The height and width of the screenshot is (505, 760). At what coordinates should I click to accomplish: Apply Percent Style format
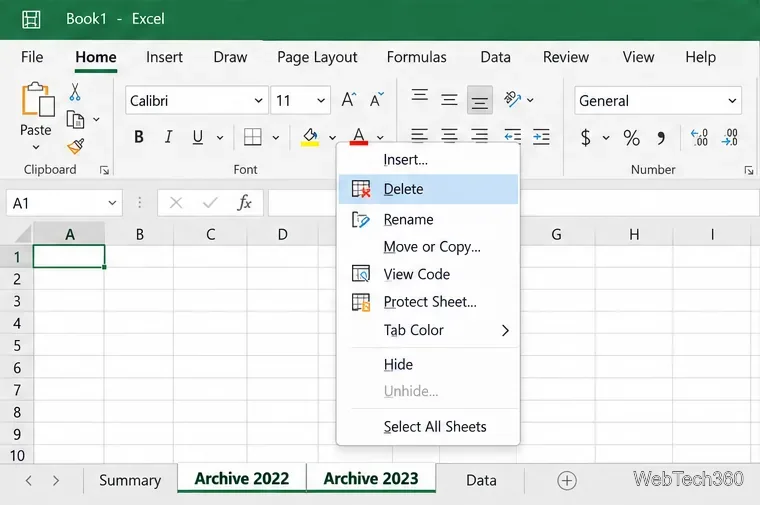pos(631,138)
